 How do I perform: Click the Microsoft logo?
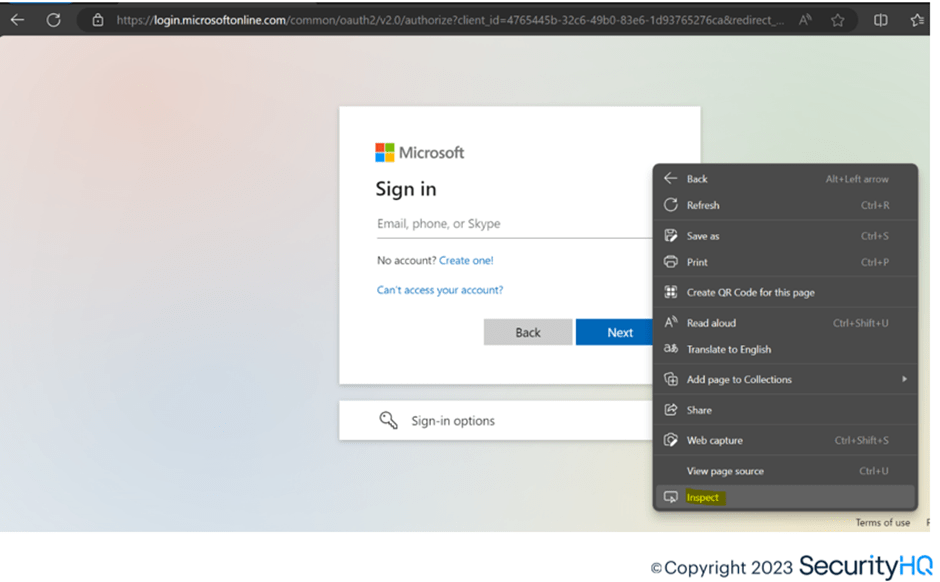pyautogui.click(x=420, y=152)
